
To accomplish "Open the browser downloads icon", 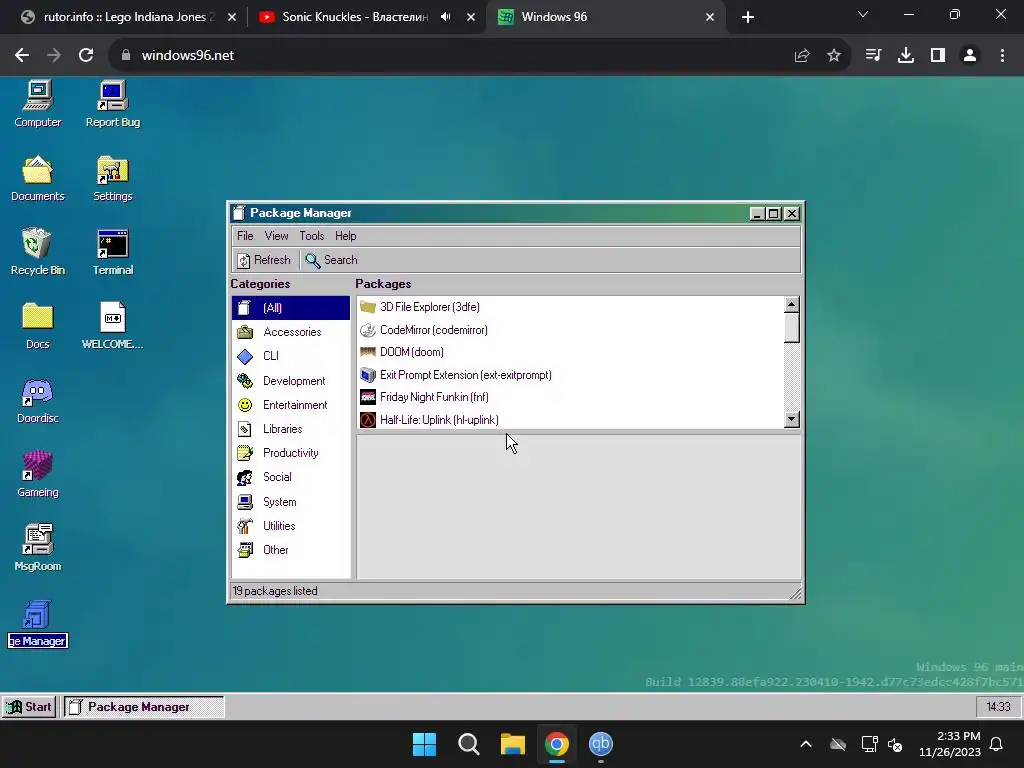I will pos(906,56).
